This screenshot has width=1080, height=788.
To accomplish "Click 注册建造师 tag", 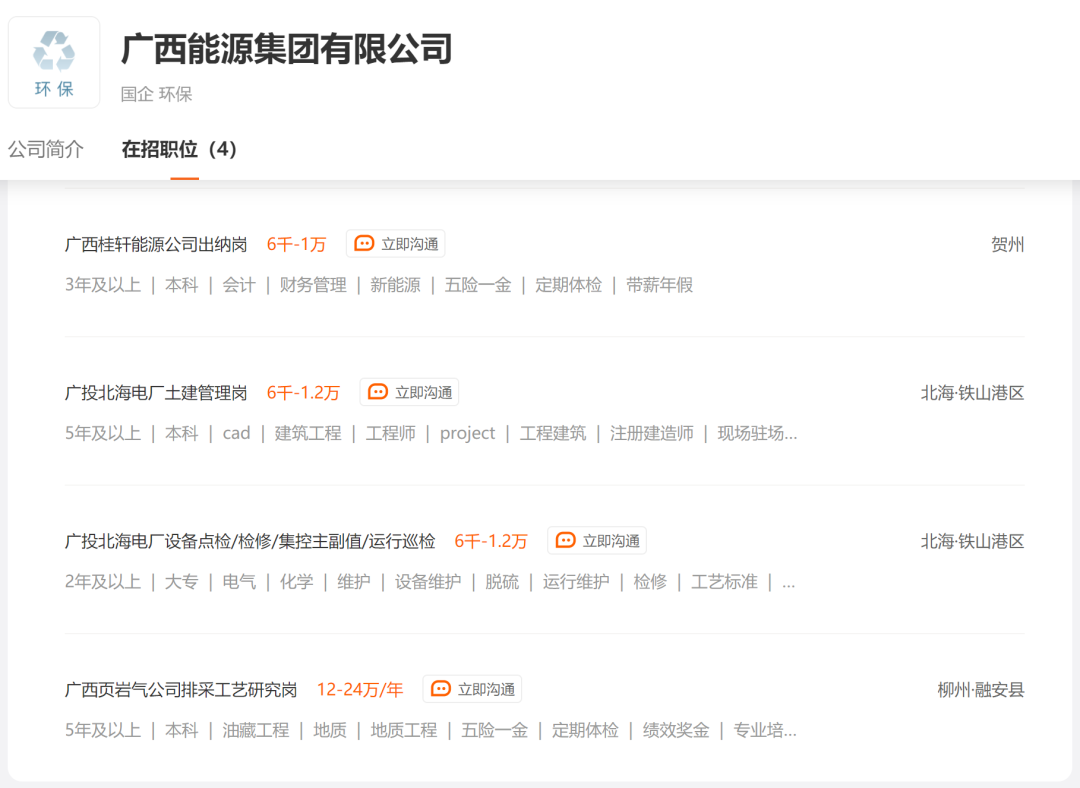I will pyautogui.click(x=652, y=433).
